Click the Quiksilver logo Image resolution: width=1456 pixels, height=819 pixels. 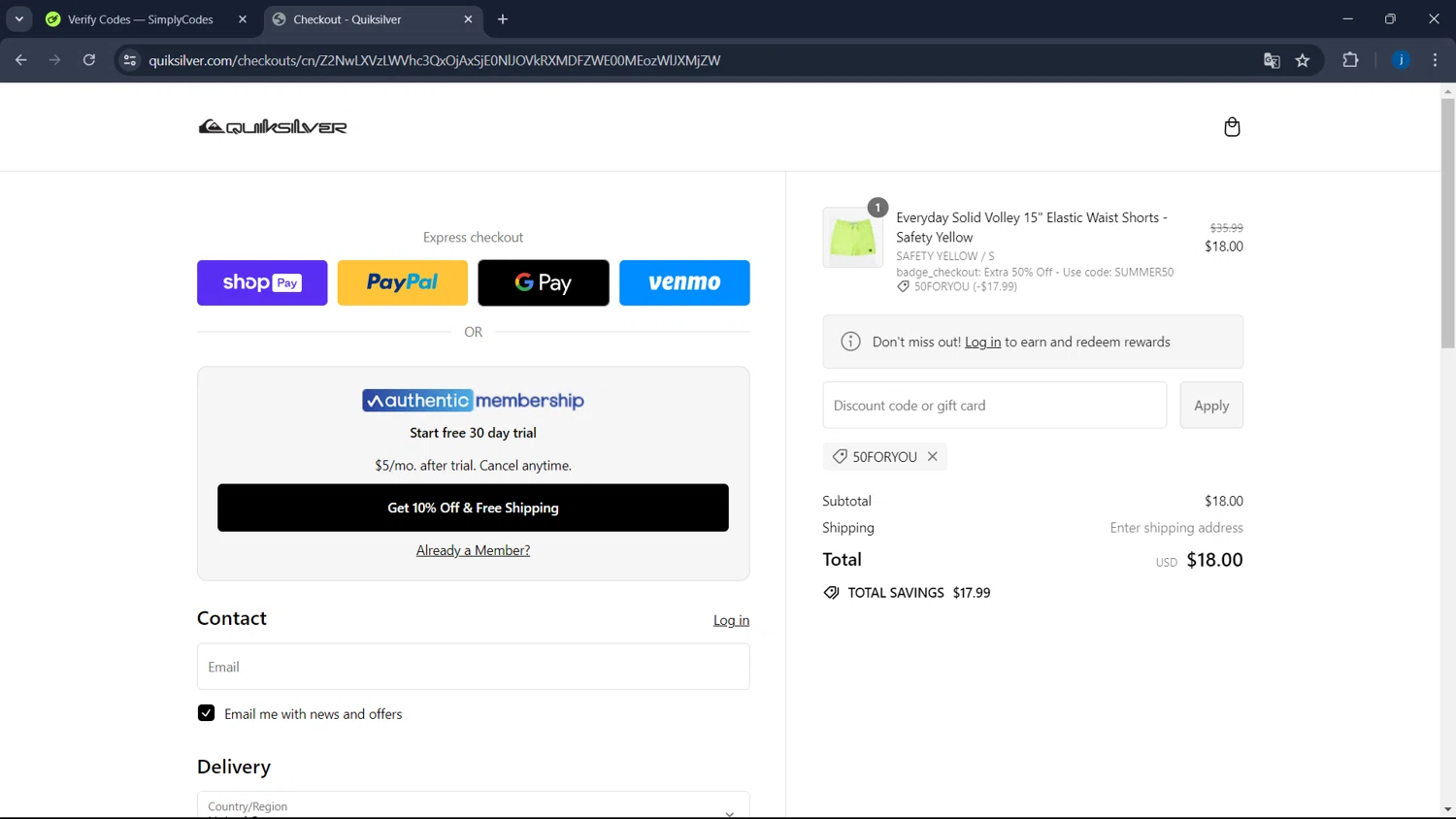click(x=273, y=127)
